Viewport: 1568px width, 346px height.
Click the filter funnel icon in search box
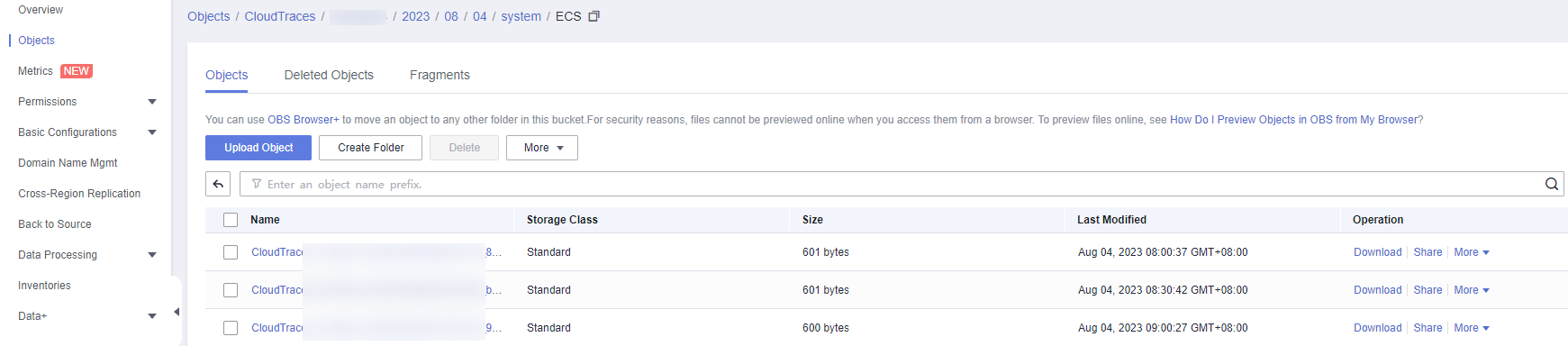tap(257, 184)
